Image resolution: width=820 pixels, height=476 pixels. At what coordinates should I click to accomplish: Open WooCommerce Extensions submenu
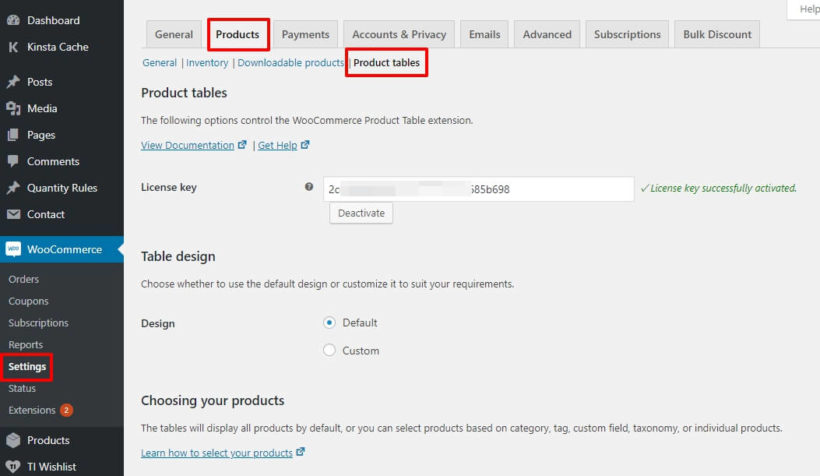pos(32,410)
